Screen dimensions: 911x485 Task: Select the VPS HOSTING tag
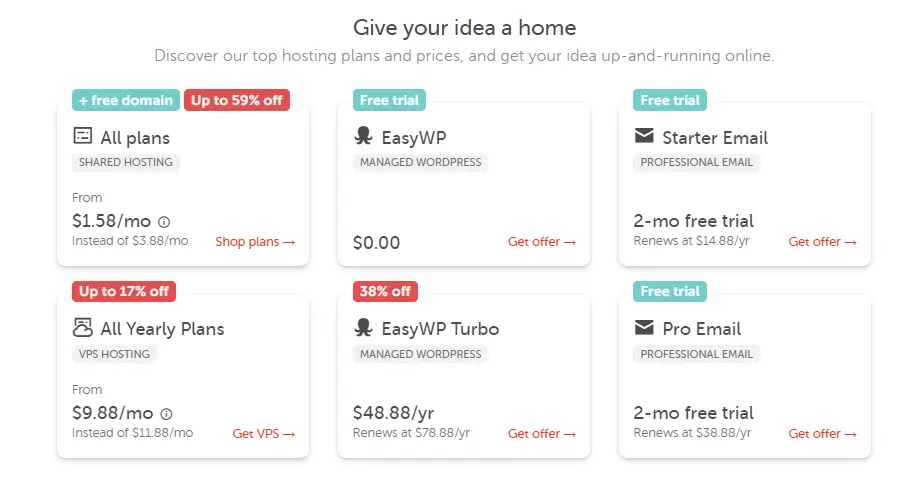pos(114,354)
